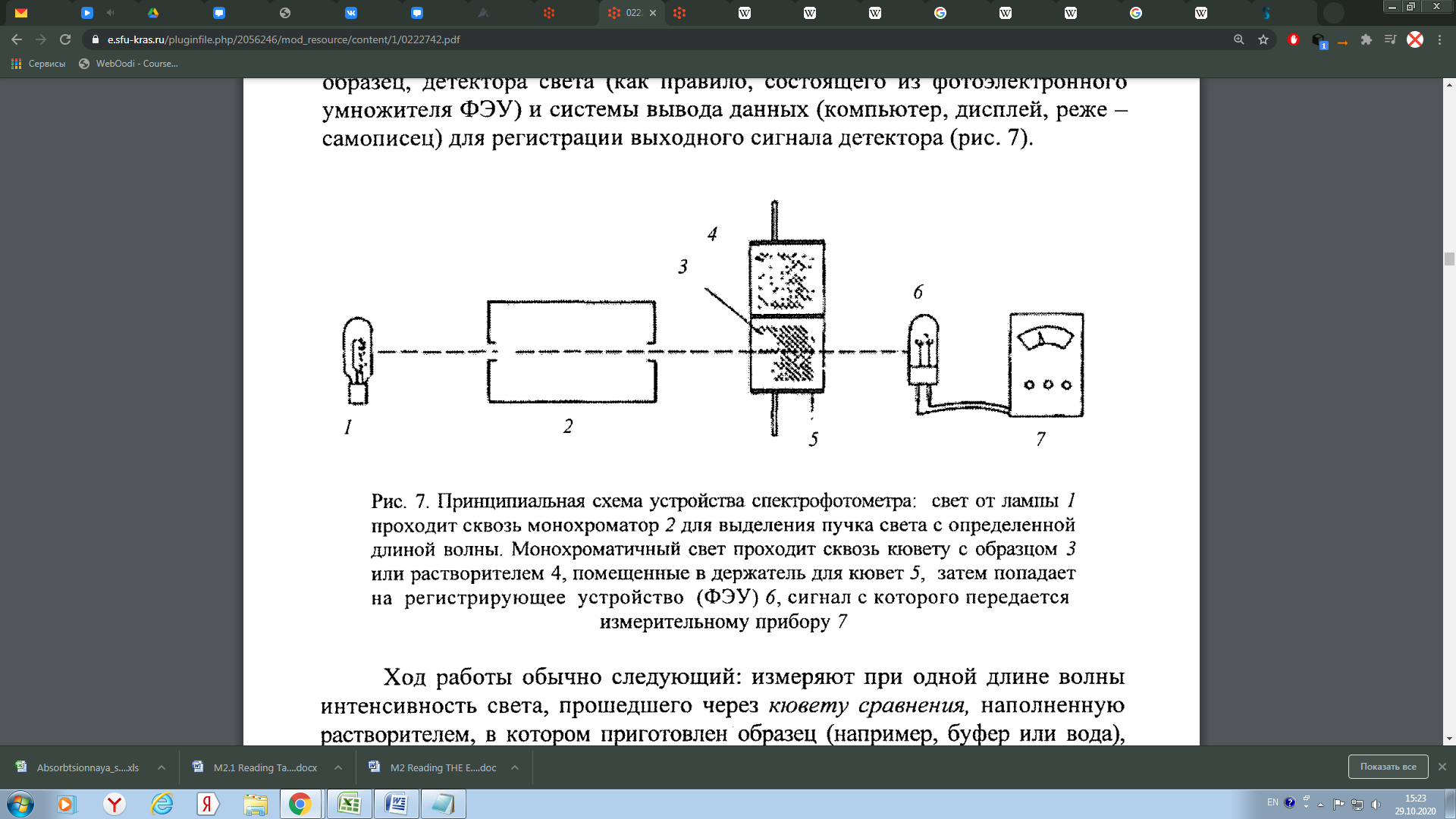Click the vertical scrollbar thumb
This screenshot has width=1456, height=819.
[x=1449, y=259]
